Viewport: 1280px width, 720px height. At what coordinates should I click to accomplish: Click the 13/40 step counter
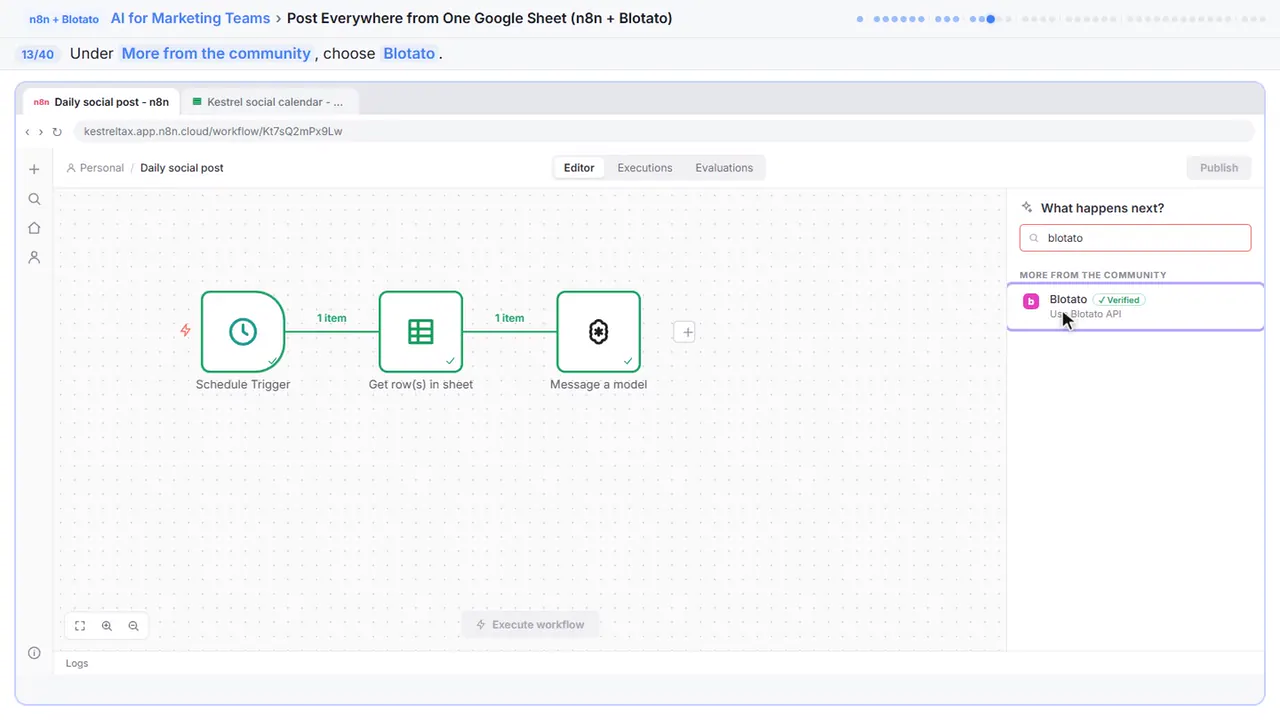pos(38,54)
